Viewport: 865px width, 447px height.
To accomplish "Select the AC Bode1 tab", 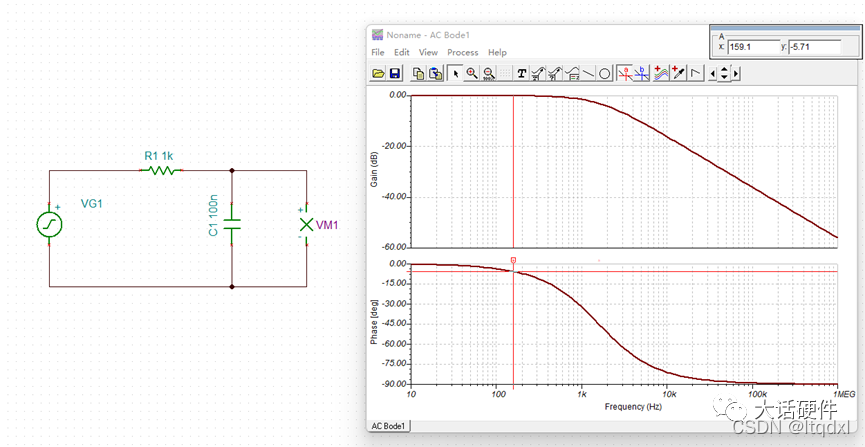I will click(x=389, y=426).
